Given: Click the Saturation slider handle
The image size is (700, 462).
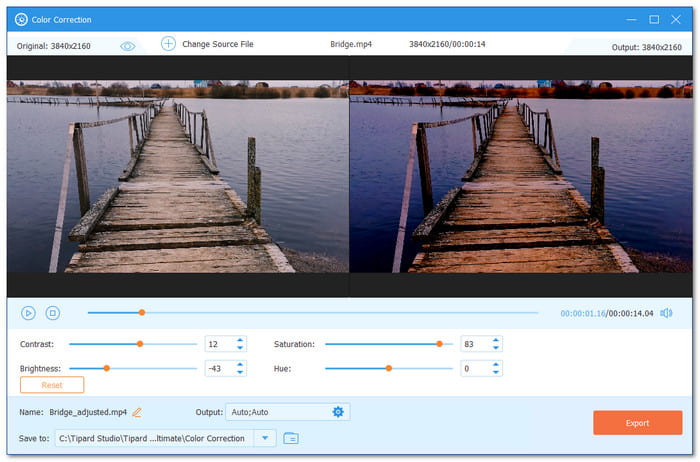Looking at the screenshot, I should point(439,344).
